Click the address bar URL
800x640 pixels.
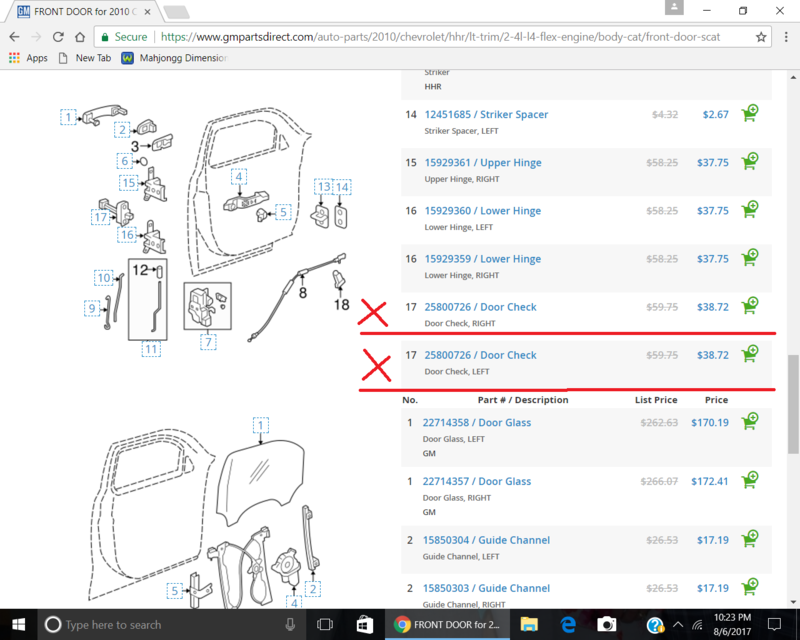440,37
